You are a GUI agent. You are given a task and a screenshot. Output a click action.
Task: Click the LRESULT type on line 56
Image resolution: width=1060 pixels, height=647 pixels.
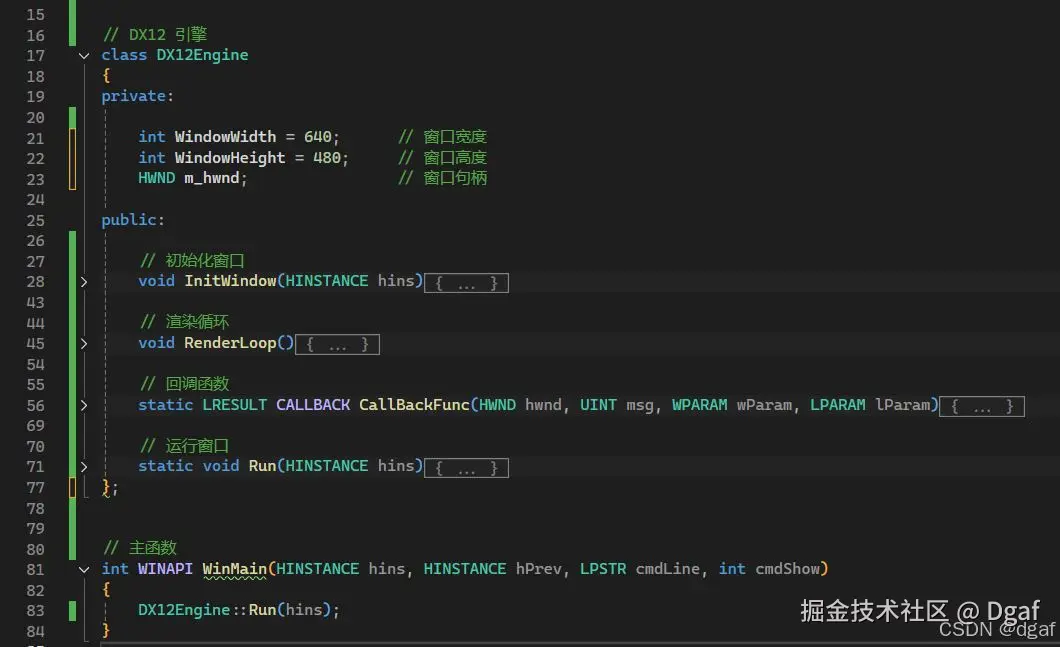point(235,405)
